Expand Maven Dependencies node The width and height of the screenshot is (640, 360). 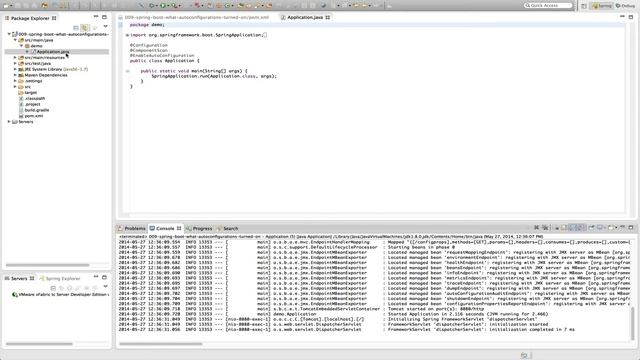pyautogui.click(x=15, y=75)
